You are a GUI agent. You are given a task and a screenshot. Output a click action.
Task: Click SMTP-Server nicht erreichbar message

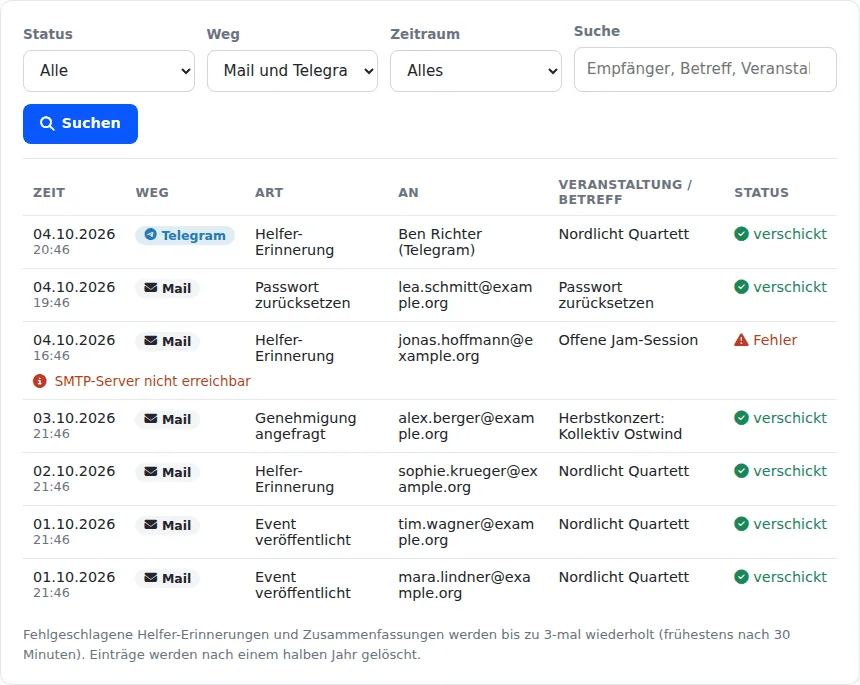pos(152,381)
